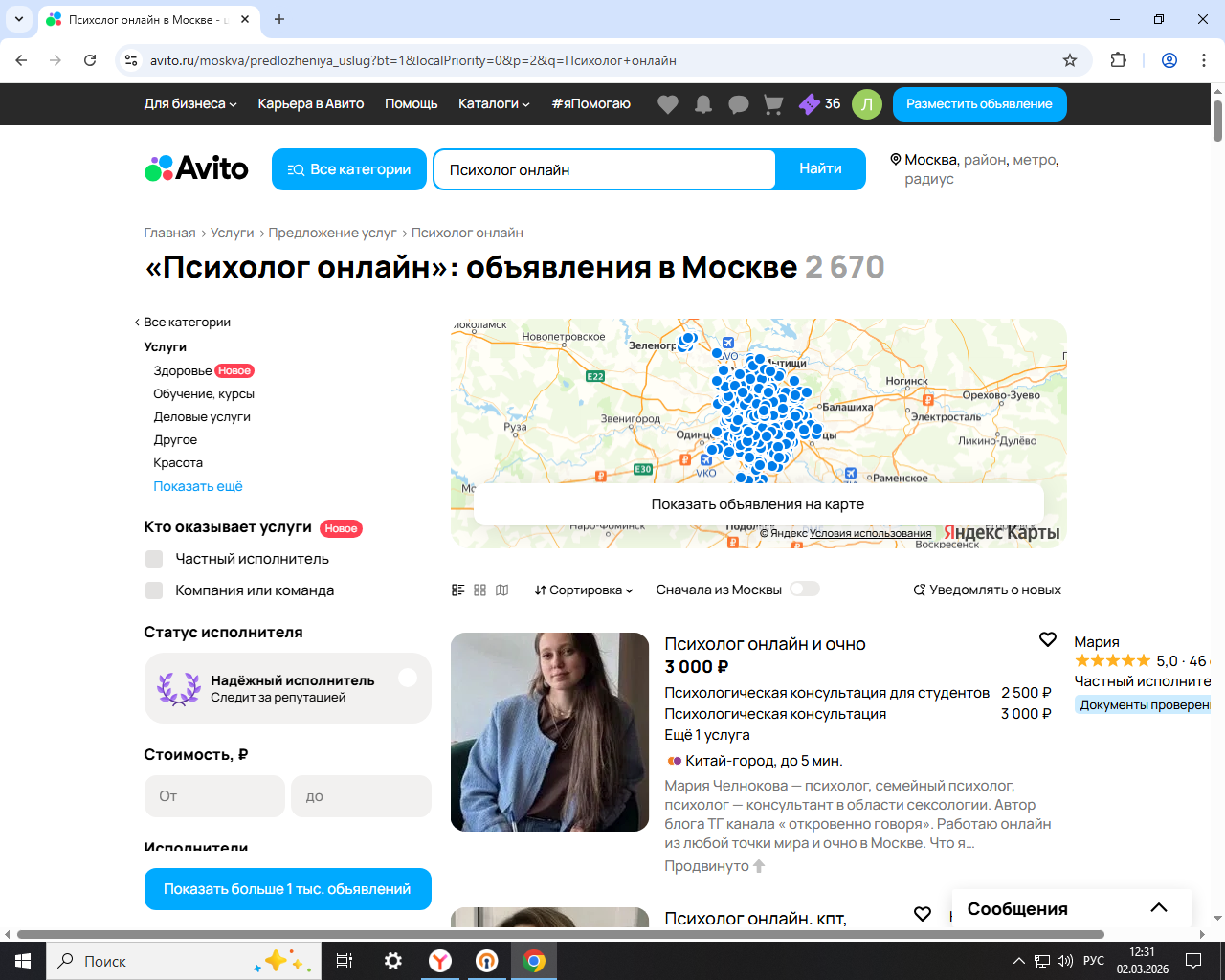Bookmark this page with the star icon
The height and width of the screenshot is (980, 1225).
[1070, 60]
